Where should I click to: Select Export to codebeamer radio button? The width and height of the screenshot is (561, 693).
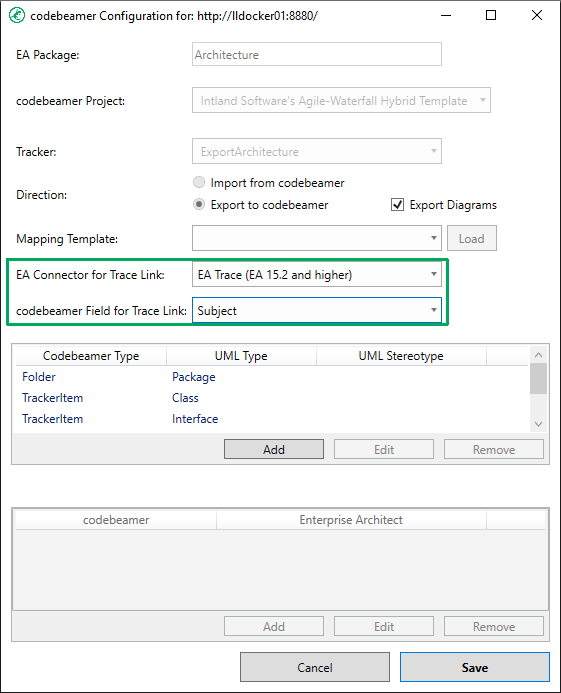point(199,204)
